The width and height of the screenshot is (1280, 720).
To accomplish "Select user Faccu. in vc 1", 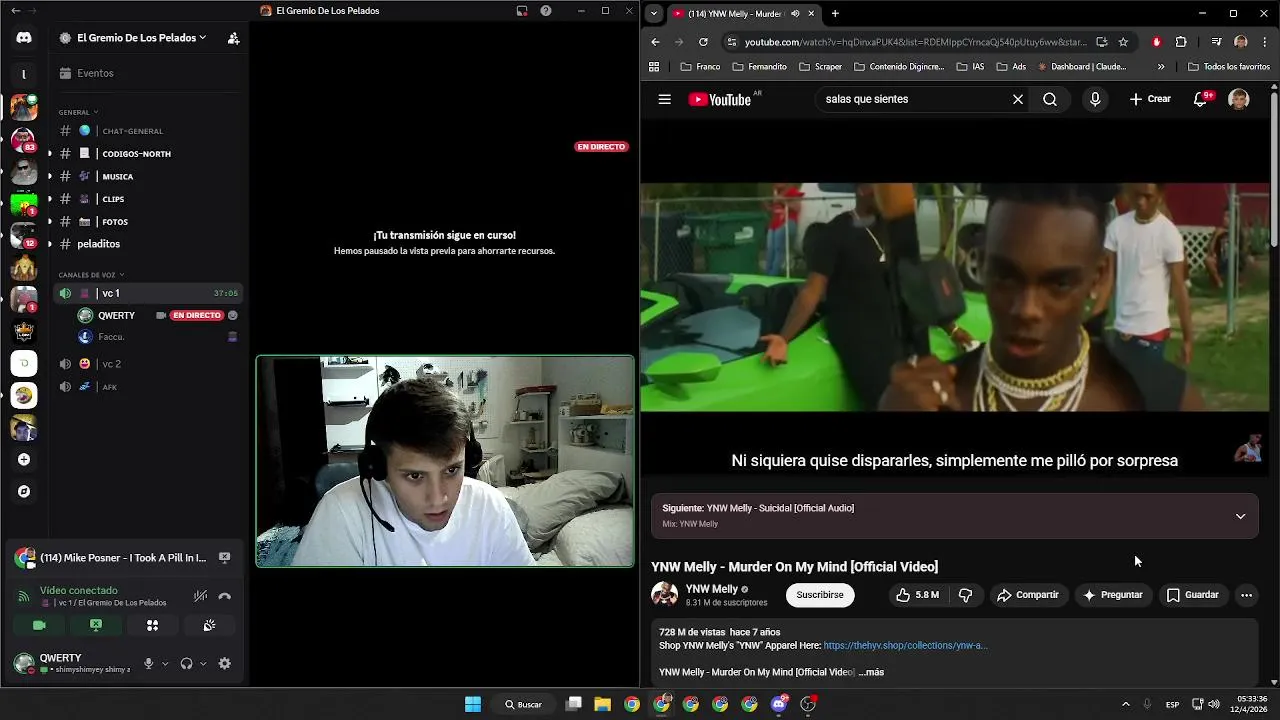I will click(158, 337).
